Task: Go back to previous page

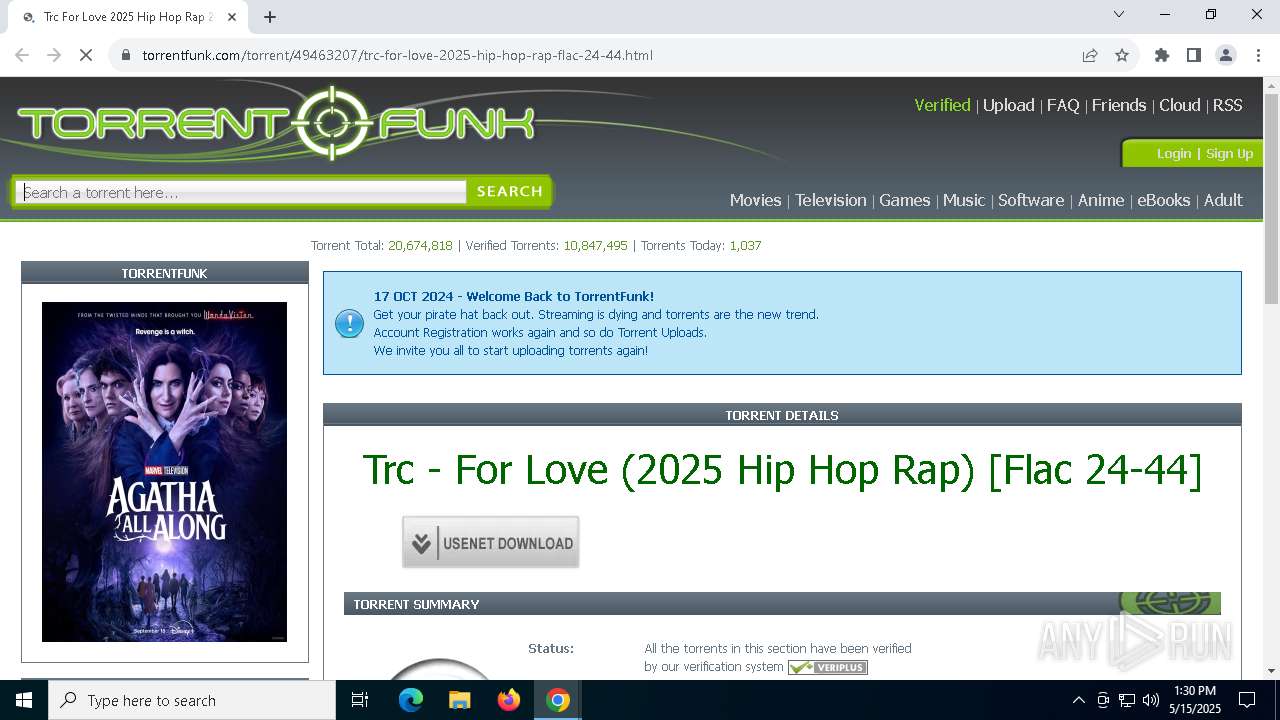Action: 22,55
